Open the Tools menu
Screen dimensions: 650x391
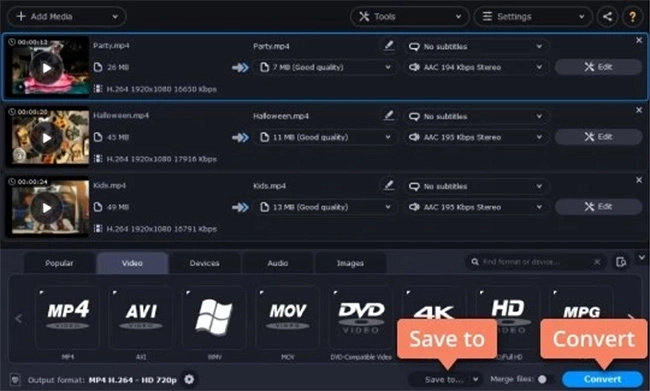(x=410, y=17)
